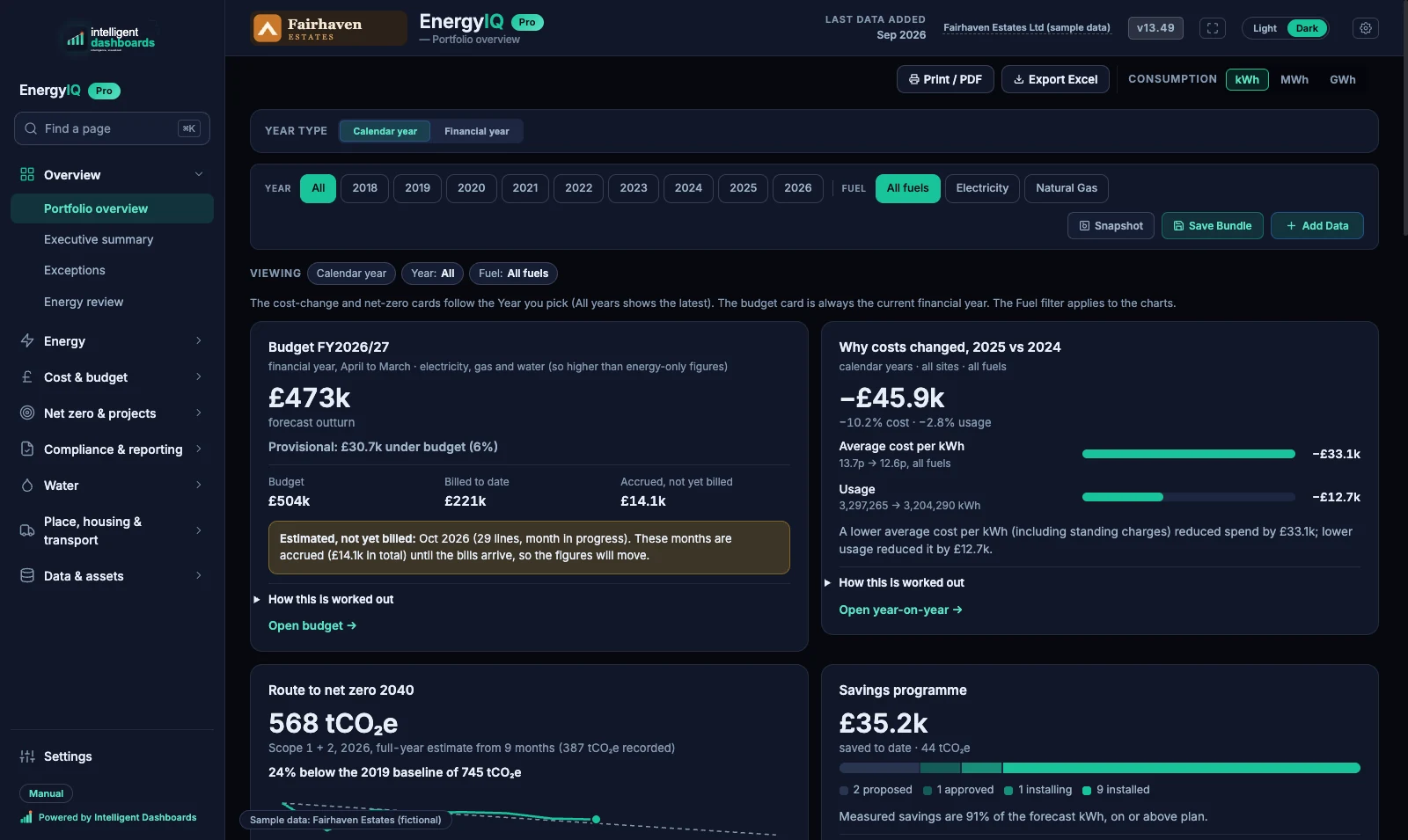Click the Energy lightning bolt icon
This screenshot has height=840, width=1408.
(x=27, y=340)
